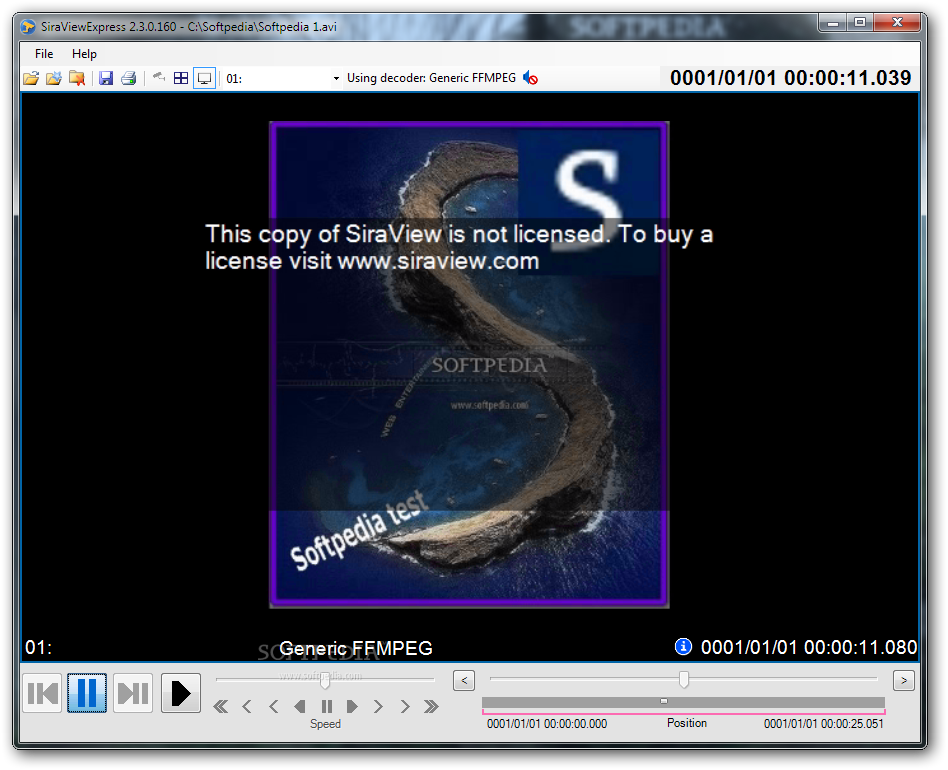Viewport: 948px width, 770px height.
Task: Click the grey camera icon in toolbar
Action: coord(158,77)
